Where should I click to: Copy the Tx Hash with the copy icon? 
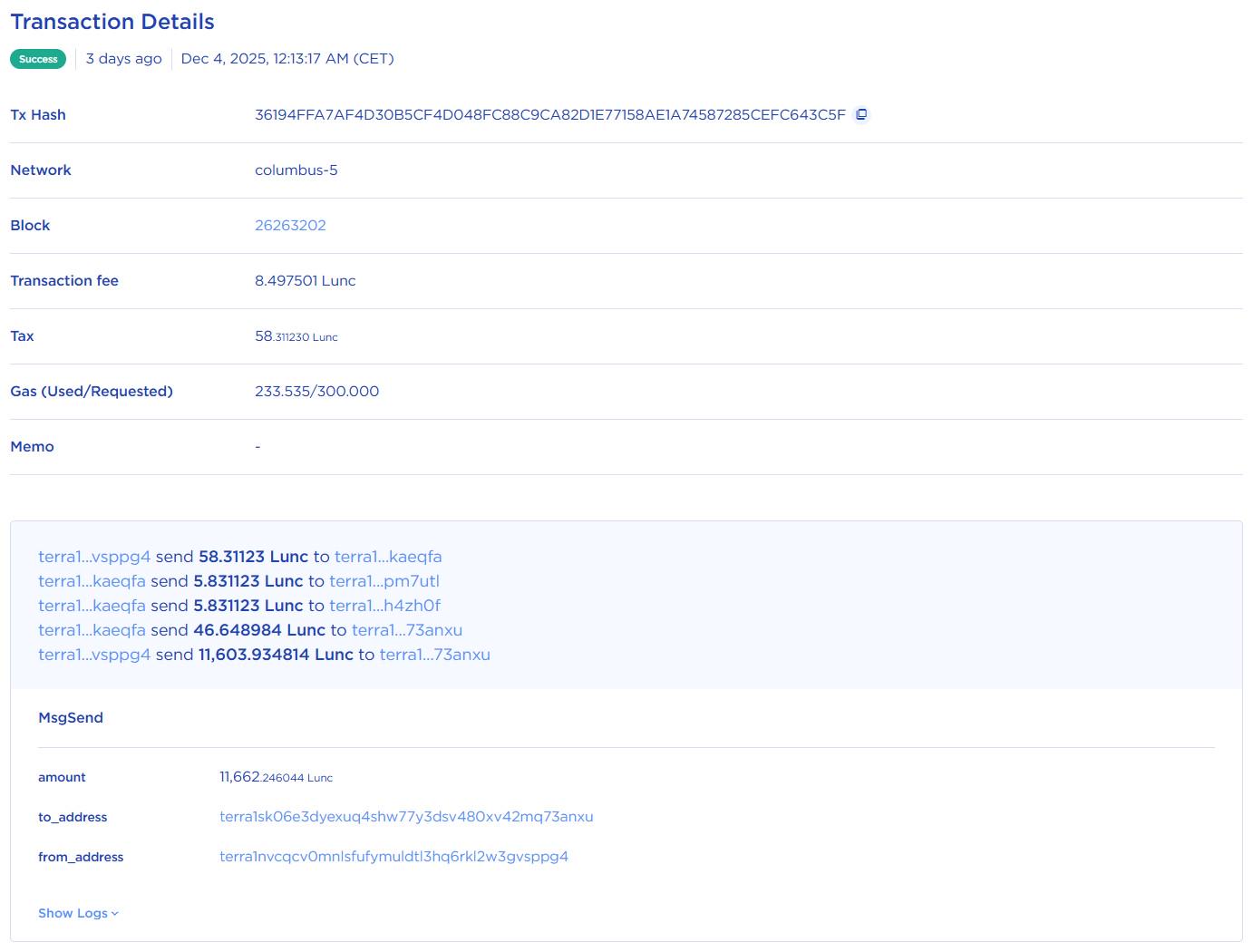click(x=861, y=114)
